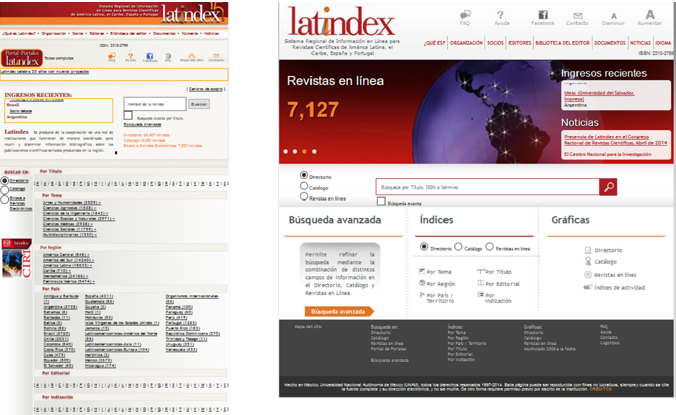The image size is (676, 415).
Task: Open EDITORES menu in new page
Action: pos(520,43)
